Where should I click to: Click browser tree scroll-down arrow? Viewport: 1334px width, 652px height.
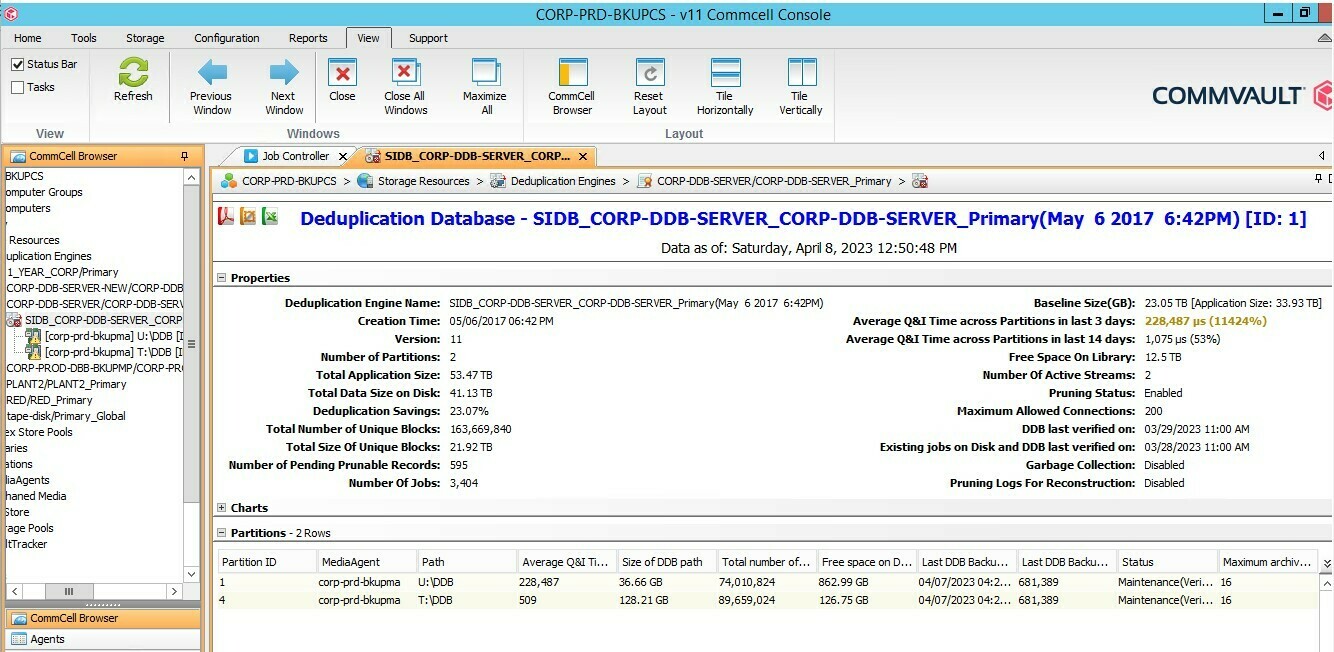[192, 575]
